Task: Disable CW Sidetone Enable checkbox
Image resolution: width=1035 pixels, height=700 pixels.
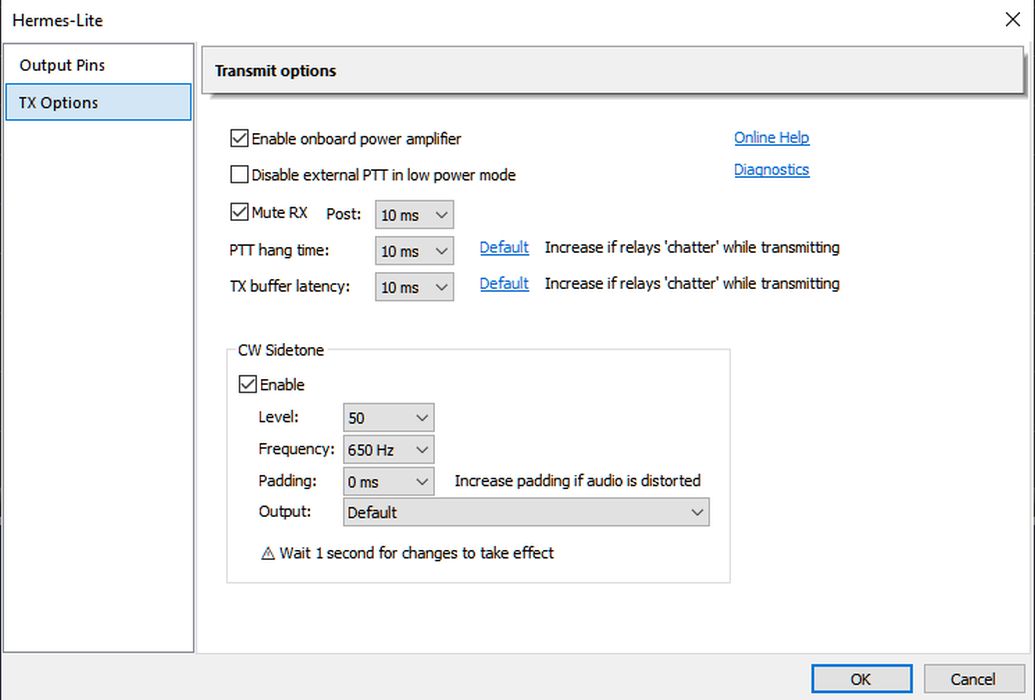Action: [248, 384]
